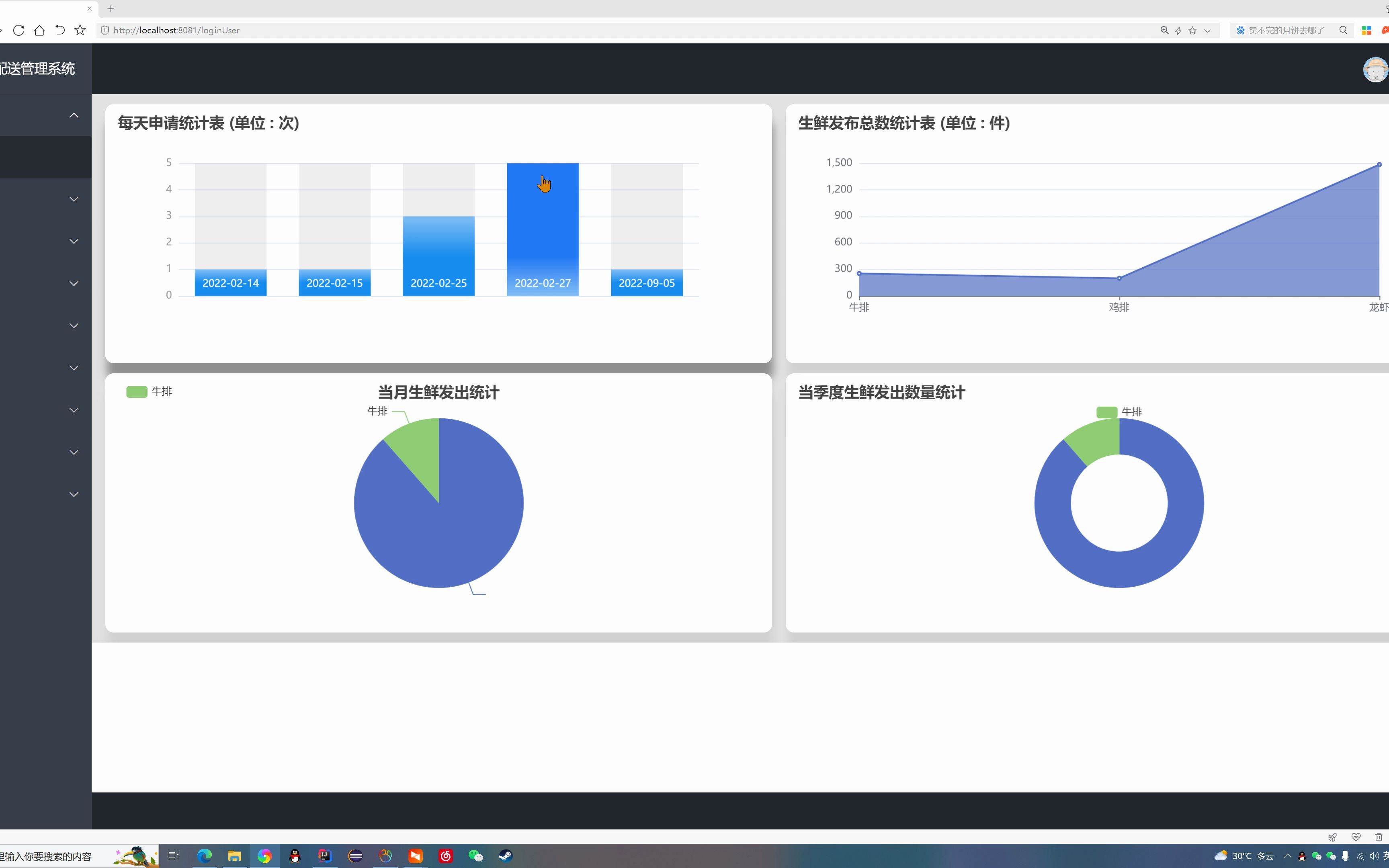Toggle 牛排 legend in 当季度生鲜发出数量统计 chart
1389x868 pixels.
tap(1119, 412)
